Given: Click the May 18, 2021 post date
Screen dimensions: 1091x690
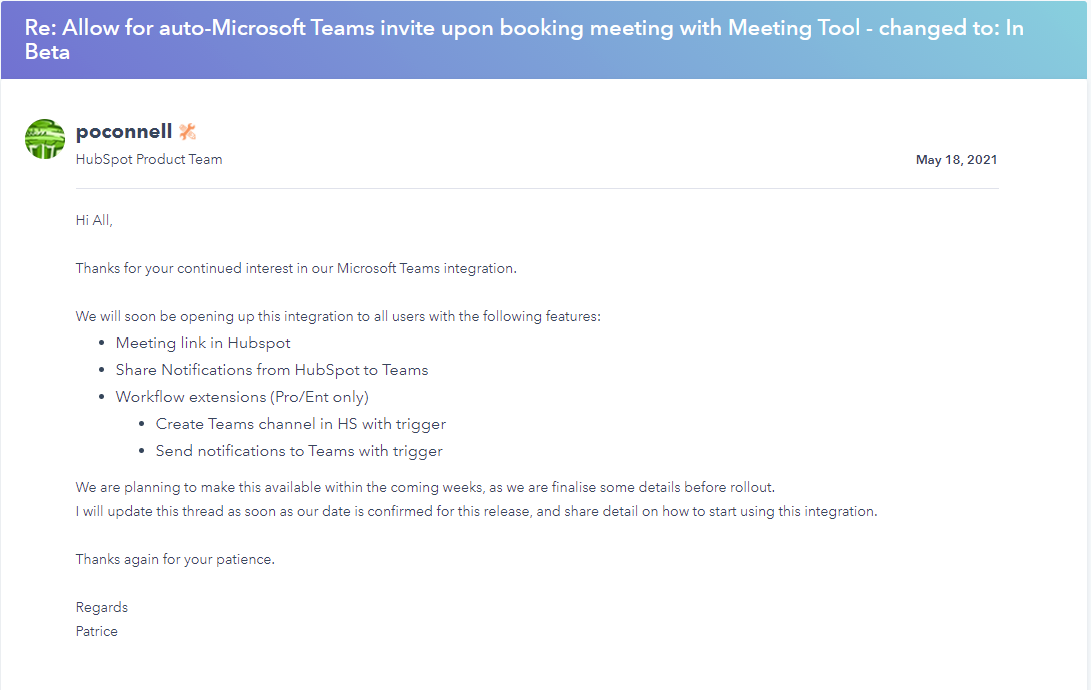Looking at the screenshot, I should (x=956, y=160).
